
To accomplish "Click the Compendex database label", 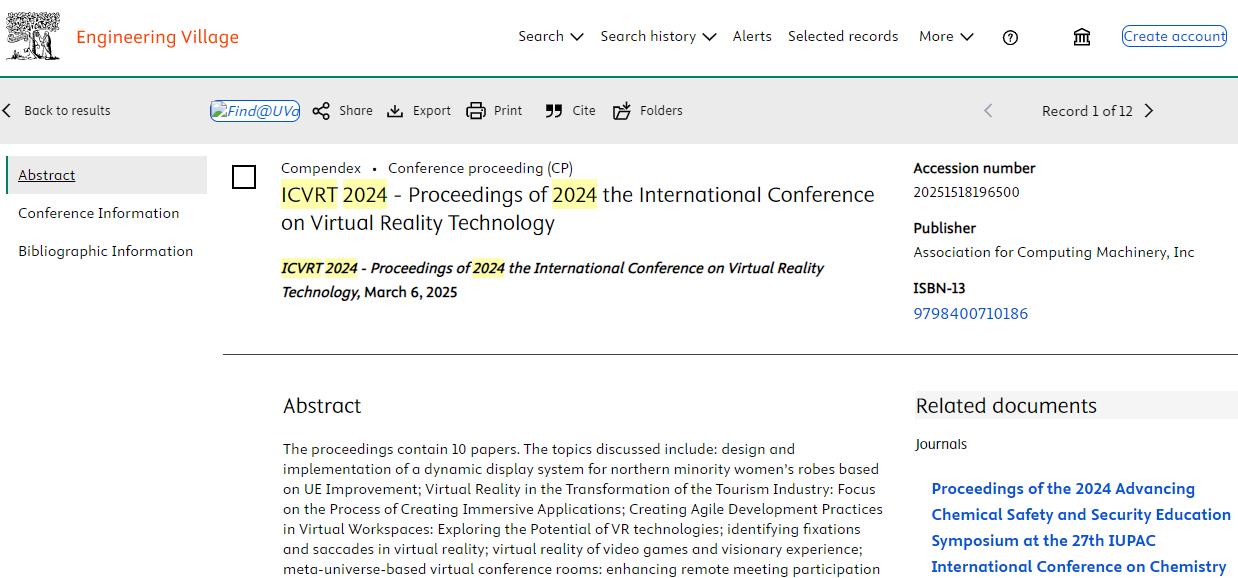I will click(321, 168).
